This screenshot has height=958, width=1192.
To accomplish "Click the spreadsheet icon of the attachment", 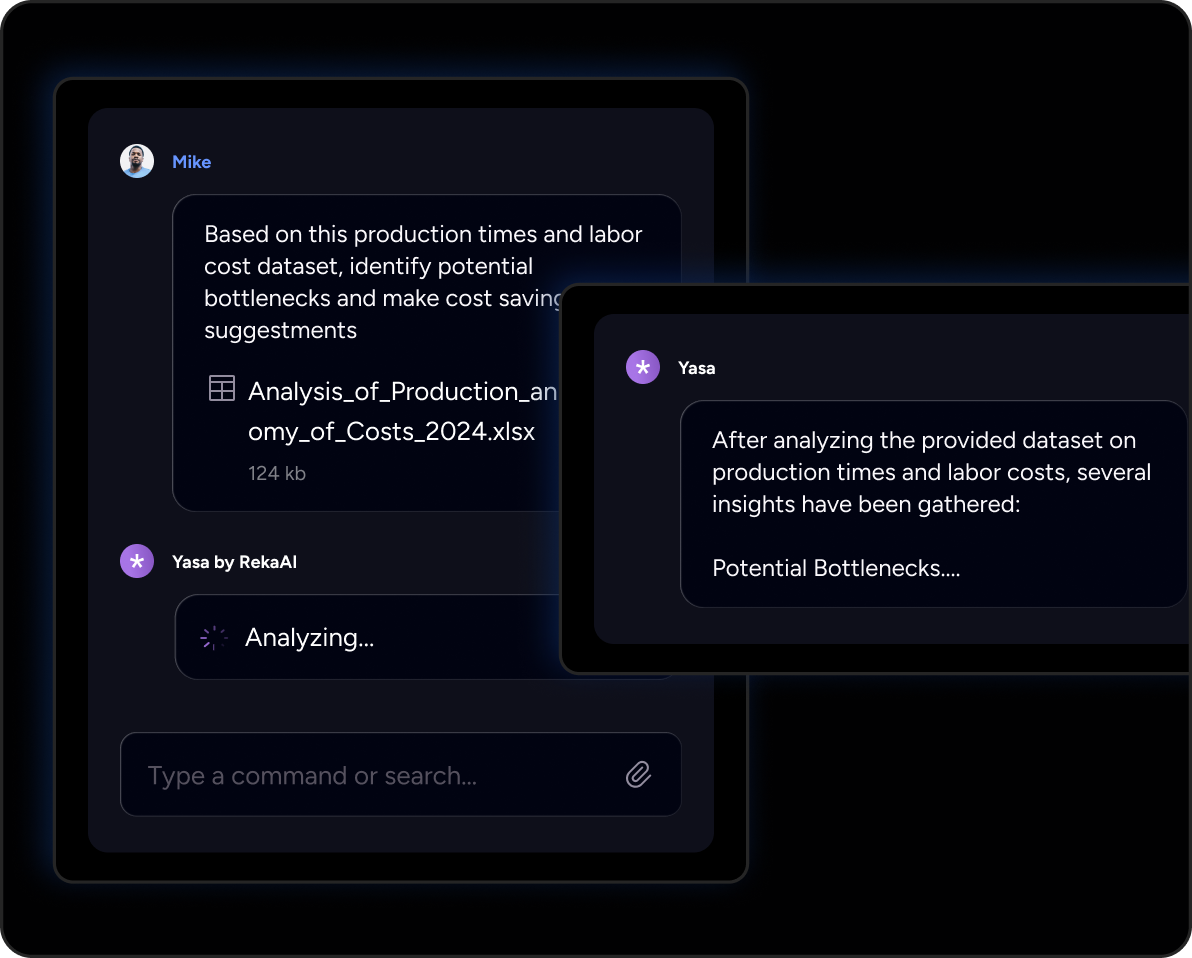I will 221,389.
